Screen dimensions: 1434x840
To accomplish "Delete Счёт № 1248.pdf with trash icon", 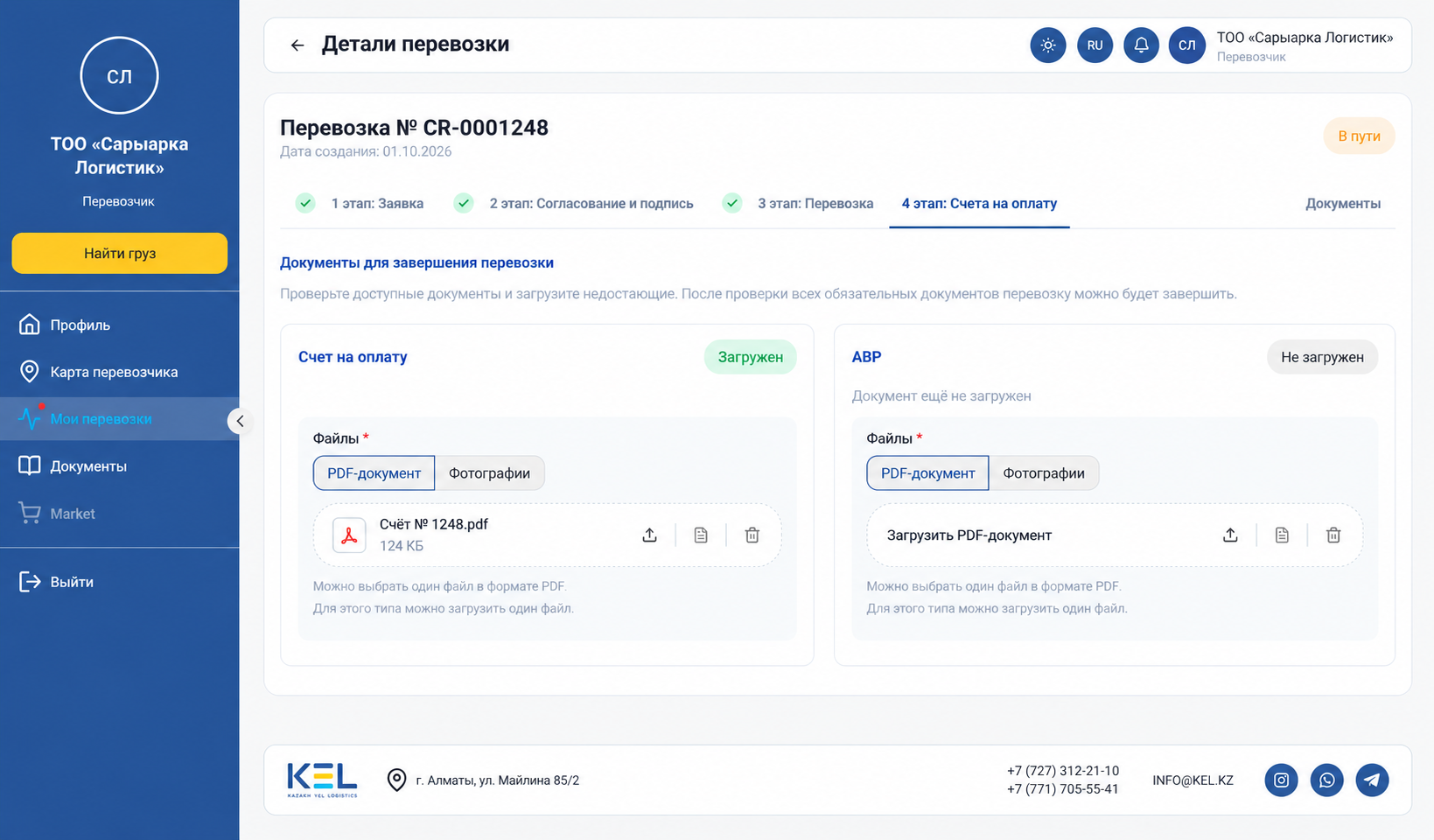I will pos(752,535).
